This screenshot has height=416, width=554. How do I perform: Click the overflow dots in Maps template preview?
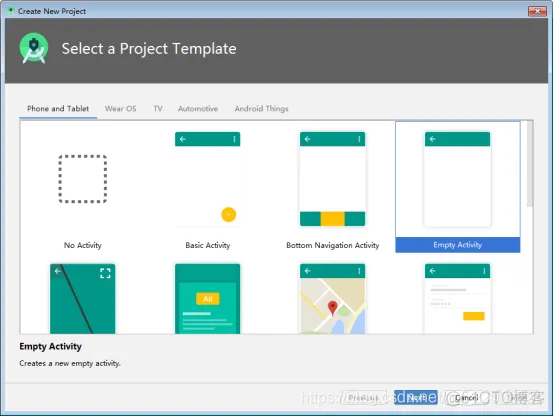(359, 271)
